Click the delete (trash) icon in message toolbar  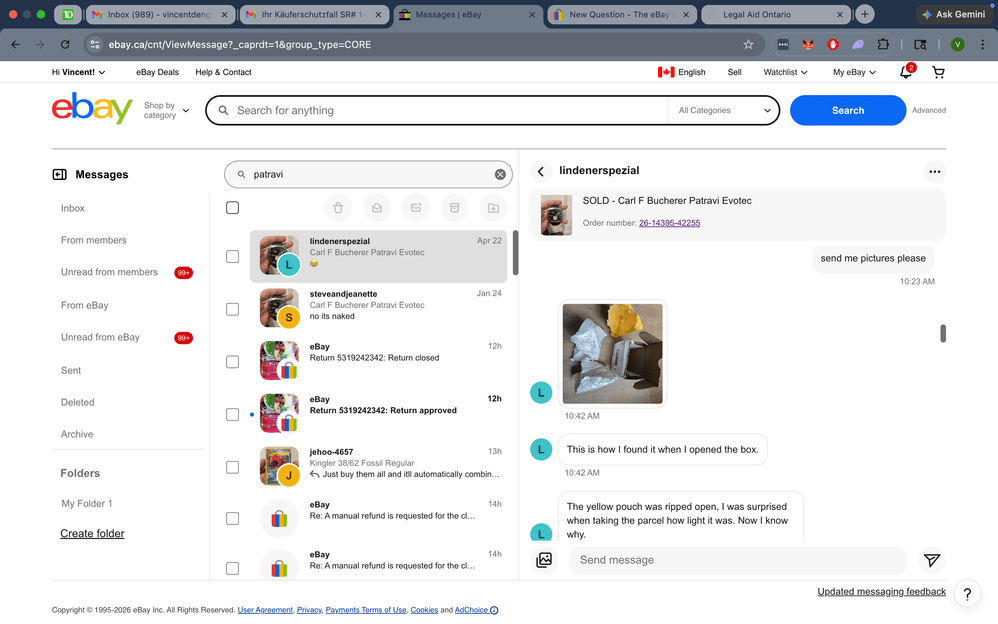(x=338, y=208)
